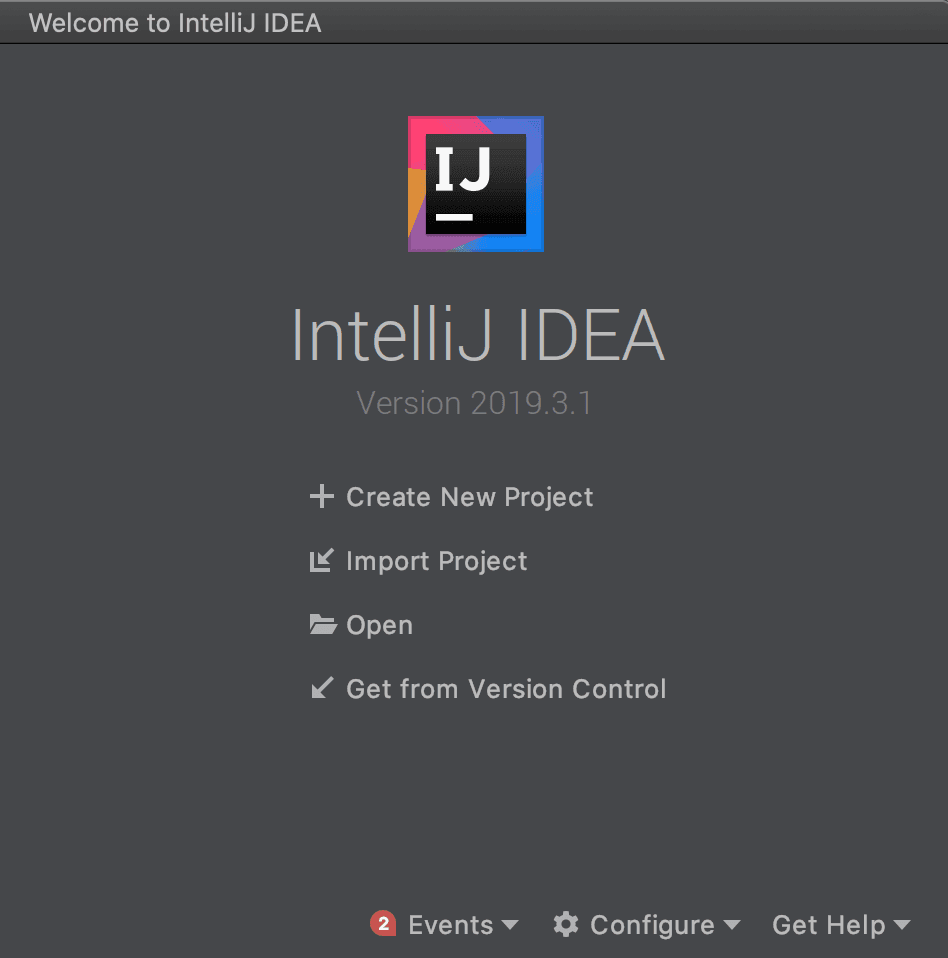Click the Create New Project link
This screenshot has width=948, height=958.
pyautogui.click(x=469, y=497)
